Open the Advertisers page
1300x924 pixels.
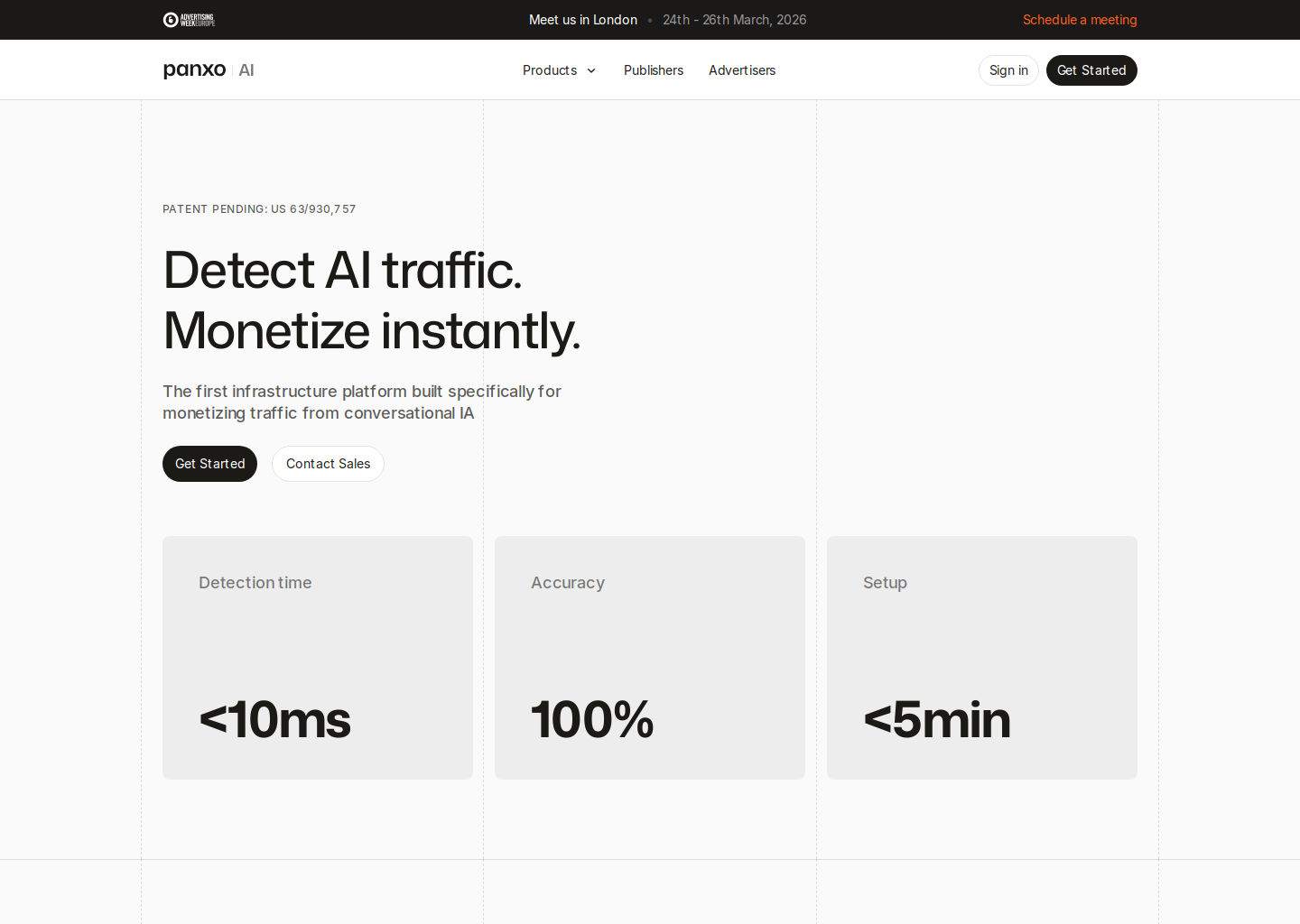pos(742,70)
